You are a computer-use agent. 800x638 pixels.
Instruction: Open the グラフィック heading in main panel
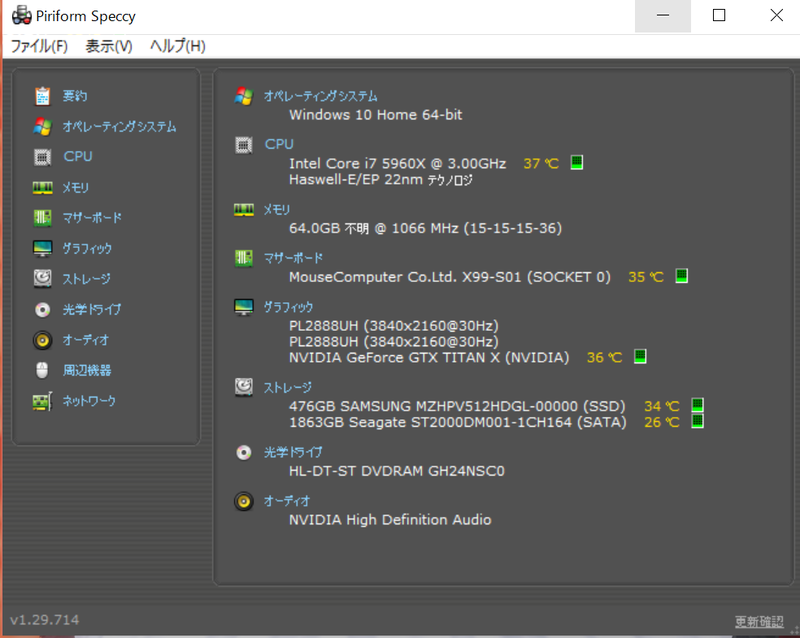point(288,307)
